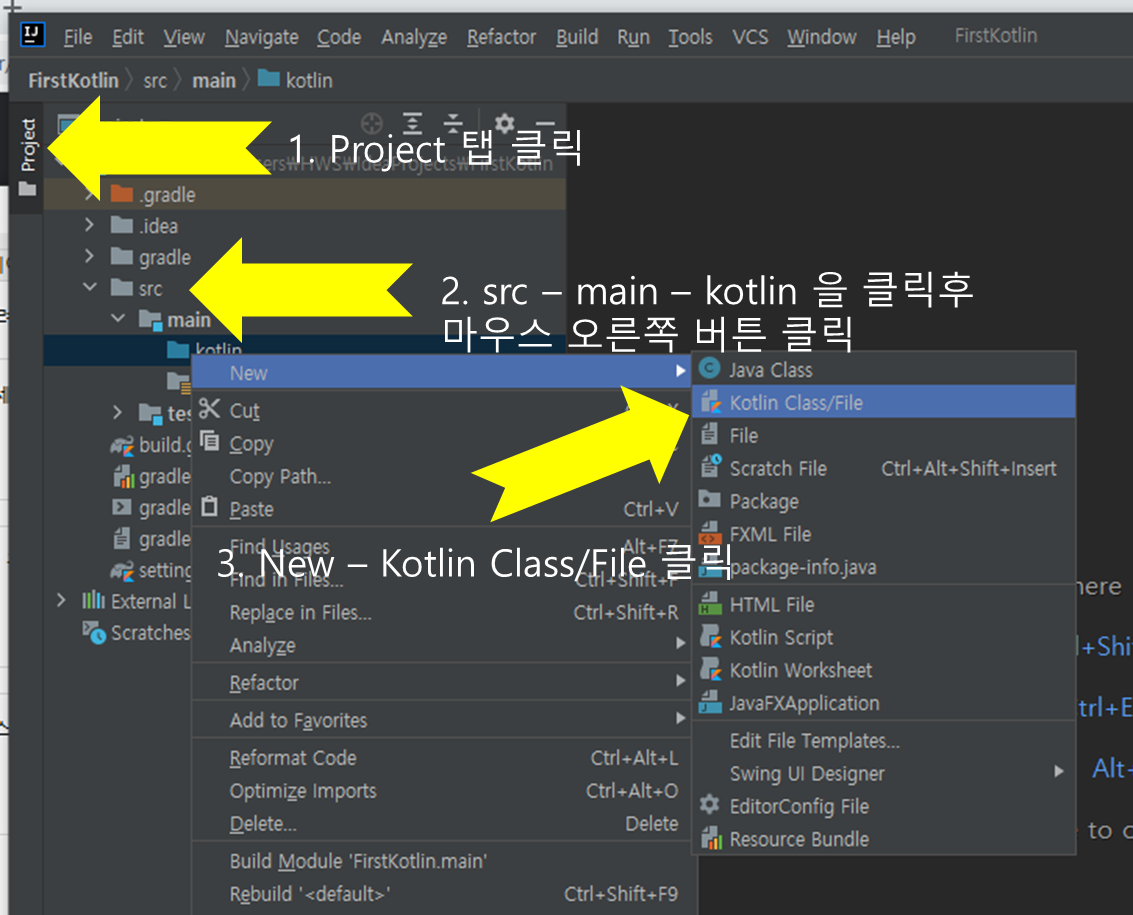Screen dimensions: 1133x915
Task: Expand the .idea folder
Action: coord(89,225)
